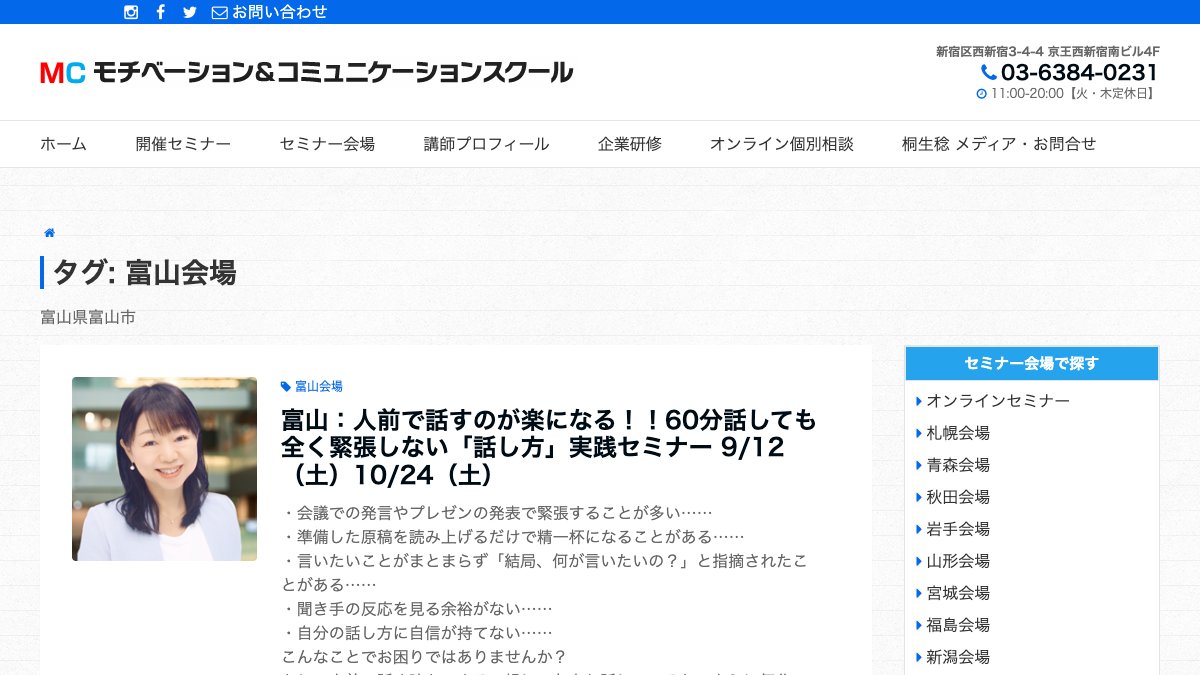Viewport: 1200px width, 675px height.
Task: Select オンラインセミナー in the sidebar
Action: [x=998, y=401]
